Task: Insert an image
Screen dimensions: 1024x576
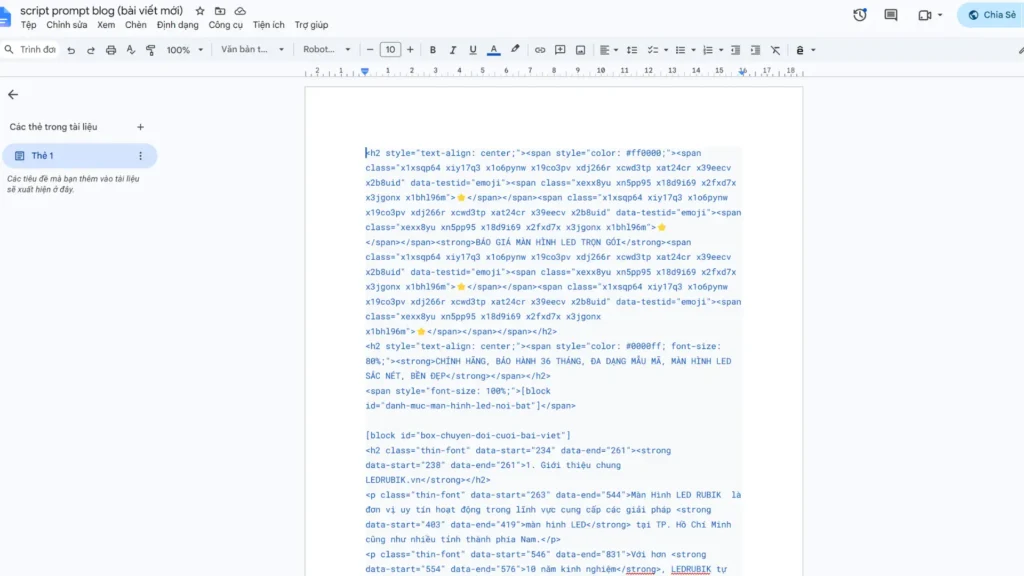Action: click(581, 50)
